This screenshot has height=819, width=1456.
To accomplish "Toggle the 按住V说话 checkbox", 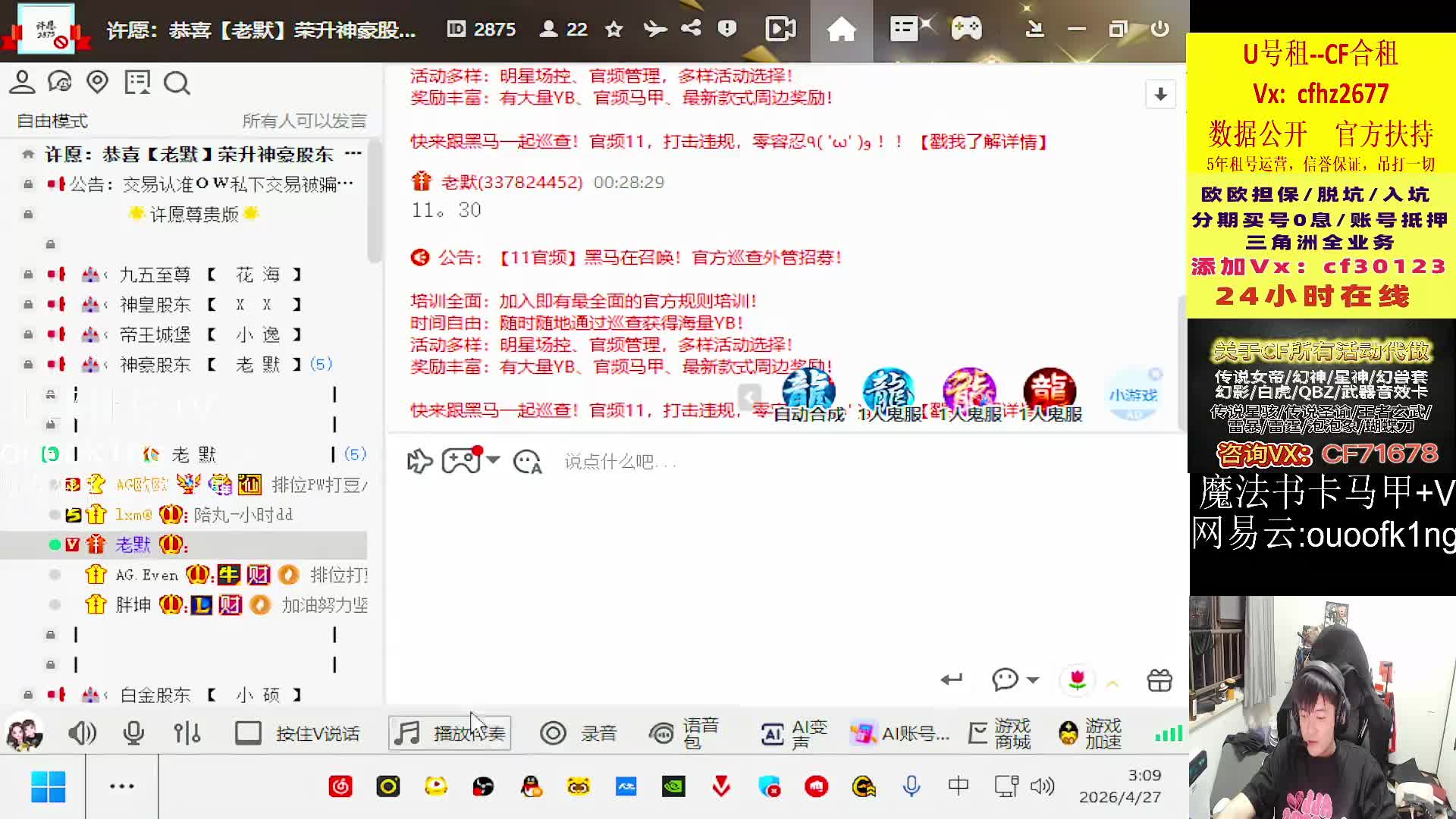I will click(x=248, y=733).
